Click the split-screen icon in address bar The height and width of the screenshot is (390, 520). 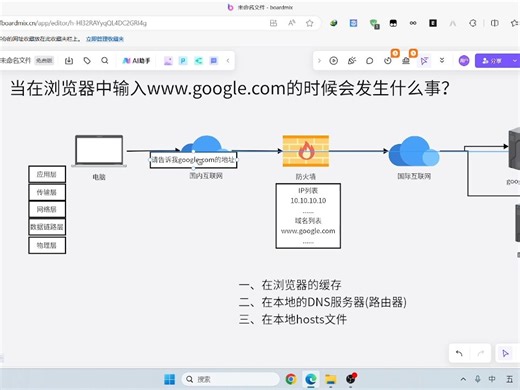click(273, 23)
